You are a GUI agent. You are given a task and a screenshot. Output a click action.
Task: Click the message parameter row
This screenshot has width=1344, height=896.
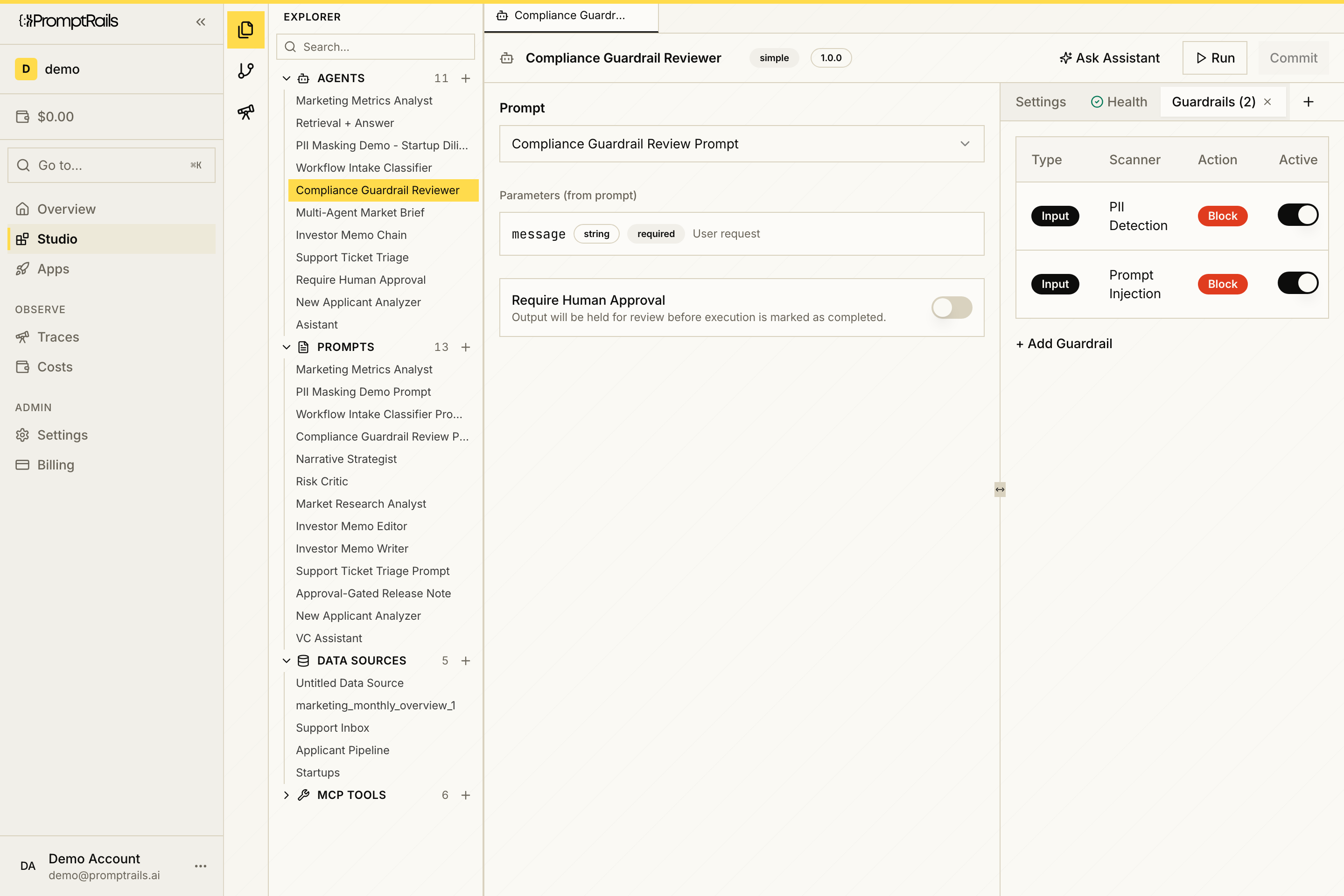click(742, 234)
